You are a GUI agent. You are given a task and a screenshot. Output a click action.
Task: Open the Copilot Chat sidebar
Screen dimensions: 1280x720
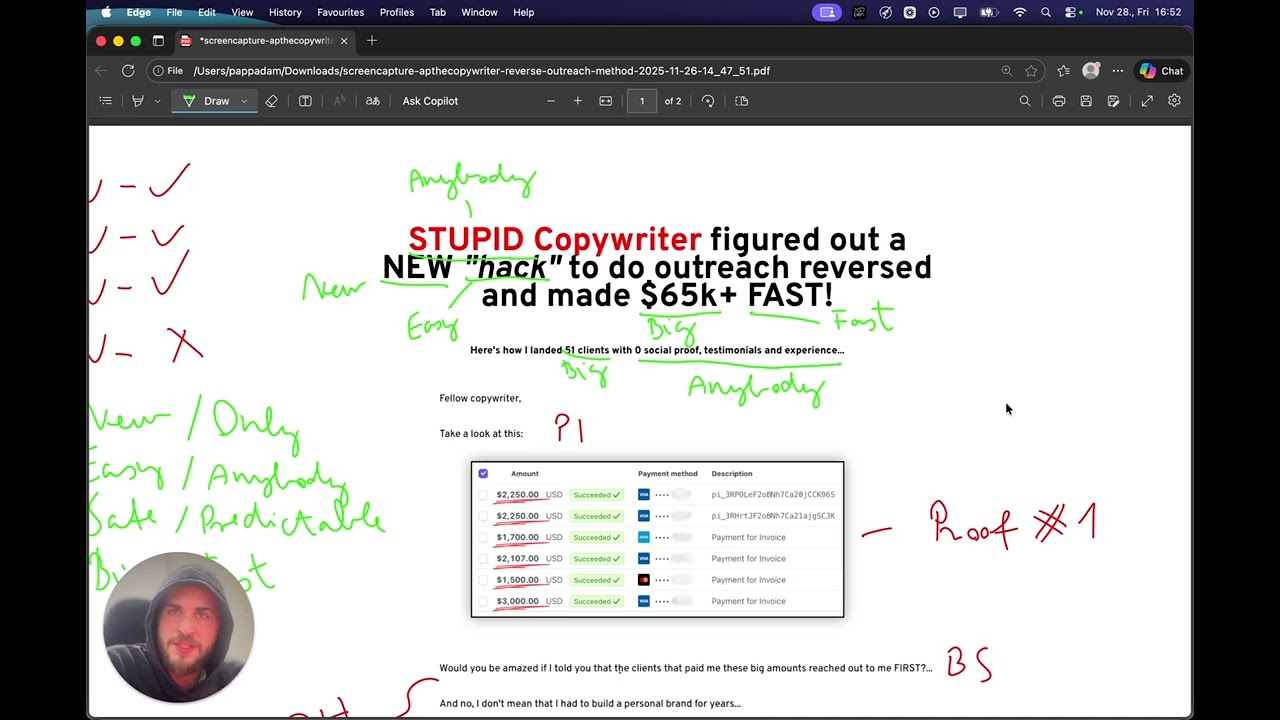coord(1162,71)
